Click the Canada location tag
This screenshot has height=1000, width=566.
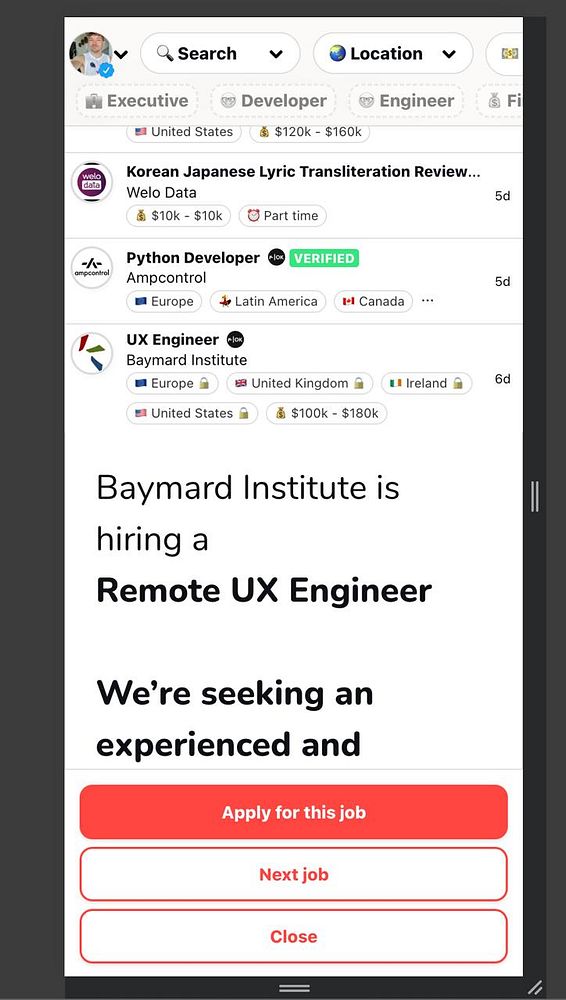point(373,302)
